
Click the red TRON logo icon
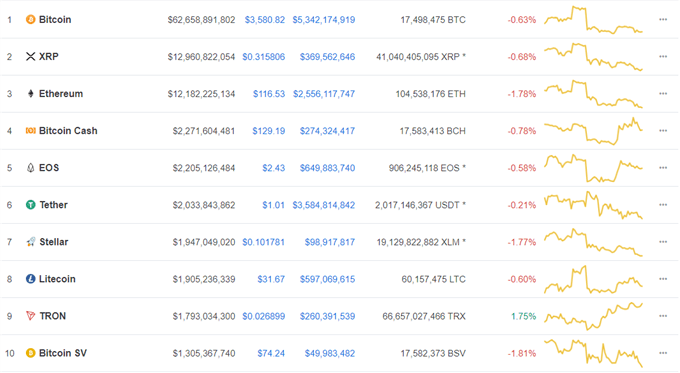pyautogui.click(x=30, y=316)
